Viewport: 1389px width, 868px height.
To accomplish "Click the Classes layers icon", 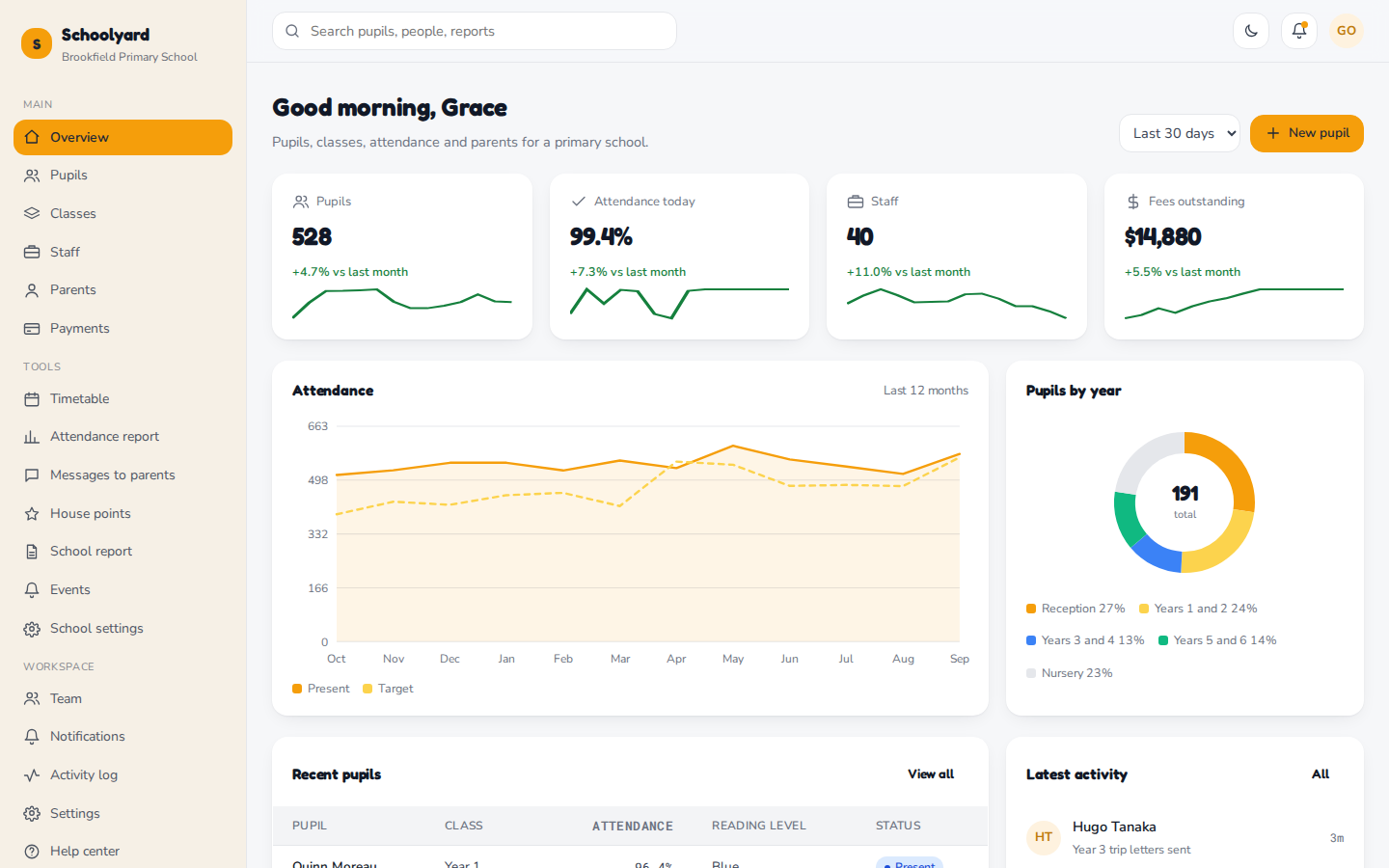I will coord(32,213).
